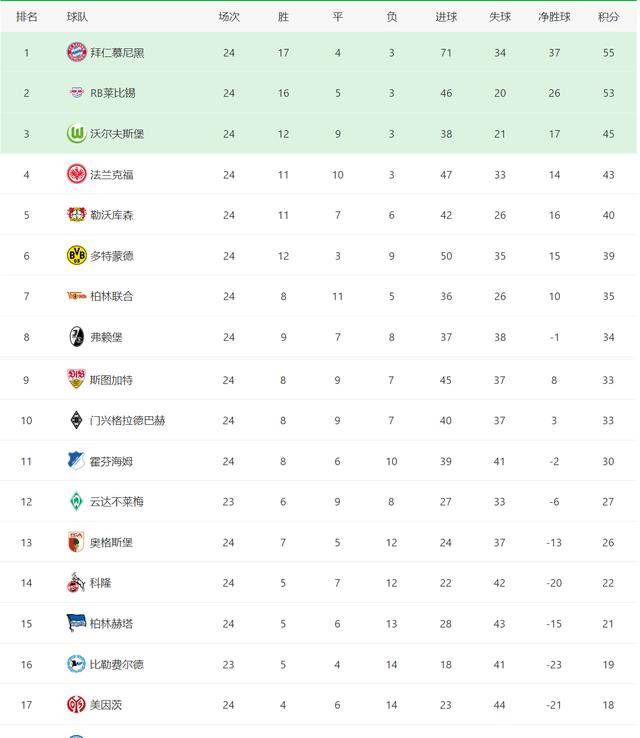The height and width of the screenshot is (738, 640).
Task: Click the Union Berlin club logo
Action: tap(77, 296)
